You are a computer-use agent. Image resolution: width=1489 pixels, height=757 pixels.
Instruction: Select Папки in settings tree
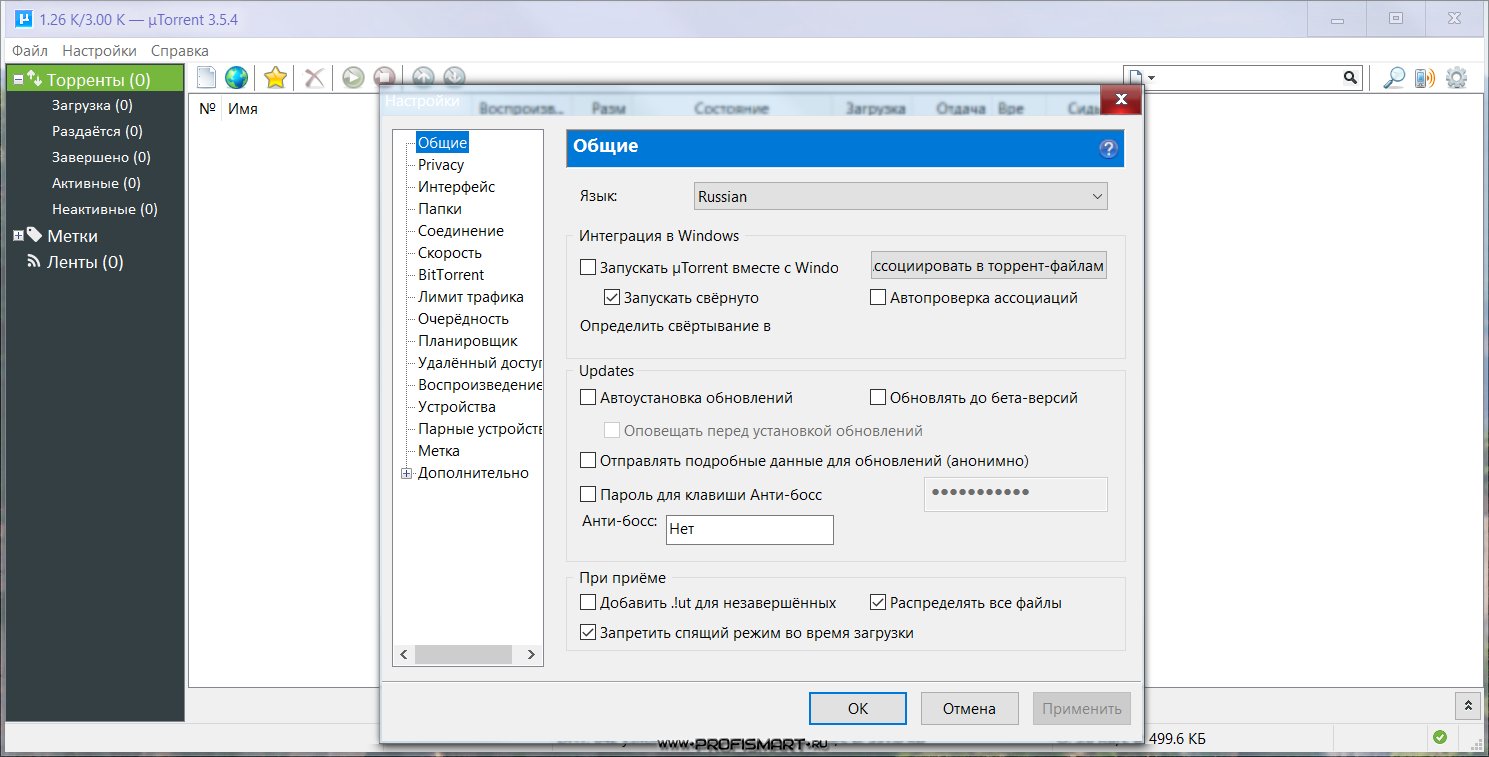point(440,208)
